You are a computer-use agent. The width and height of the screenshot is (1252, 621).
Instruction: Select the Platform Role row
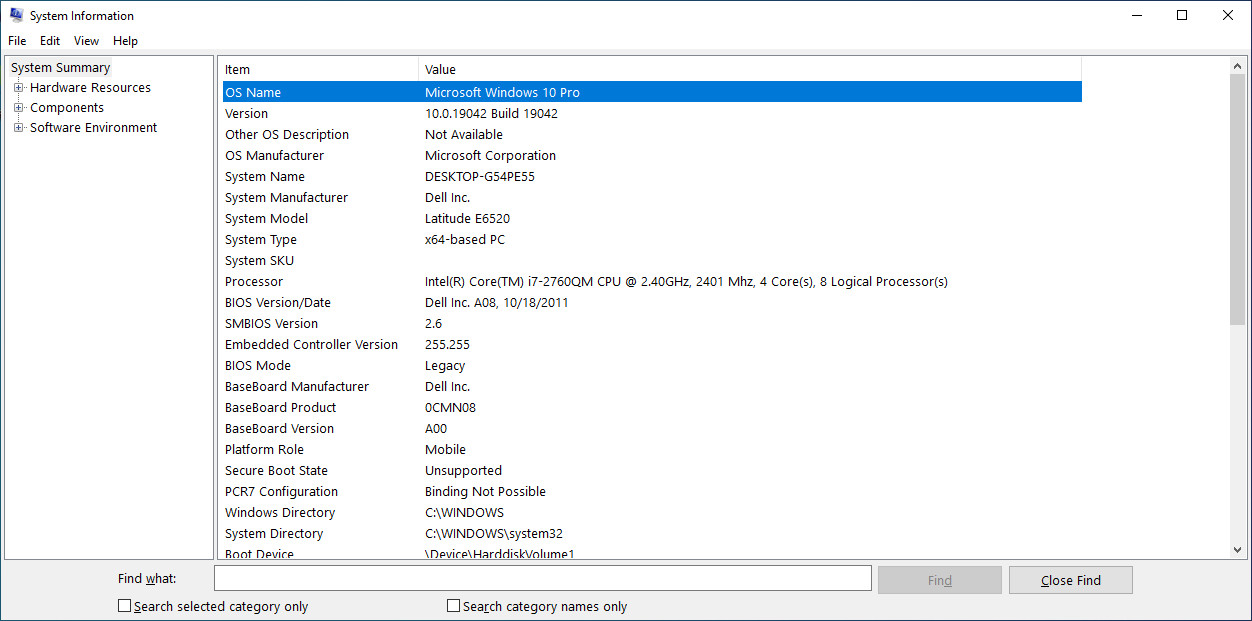click(652, 449)
